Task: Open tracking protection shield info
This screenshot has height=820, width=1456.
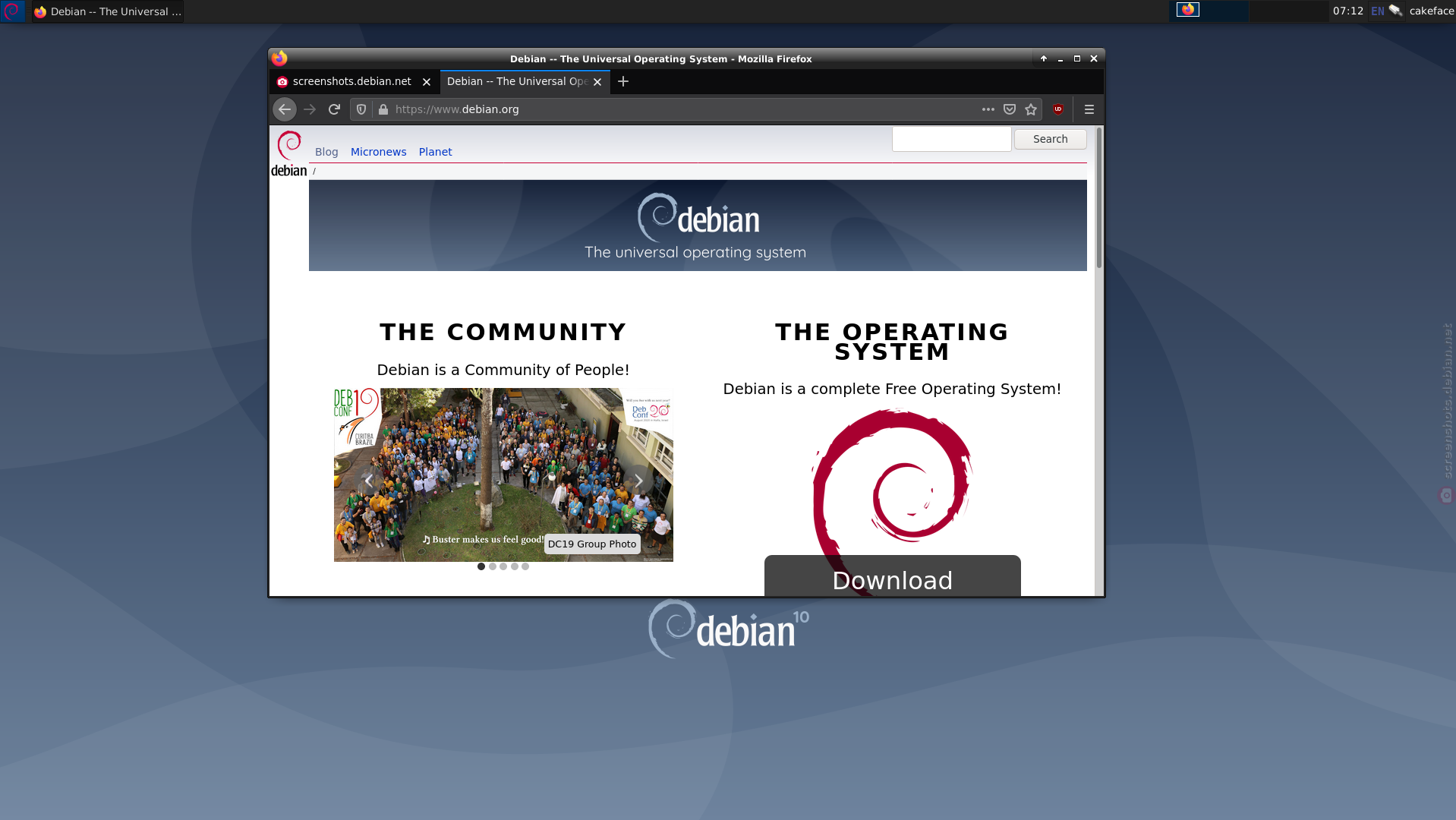Action: (x=361, y=109)
